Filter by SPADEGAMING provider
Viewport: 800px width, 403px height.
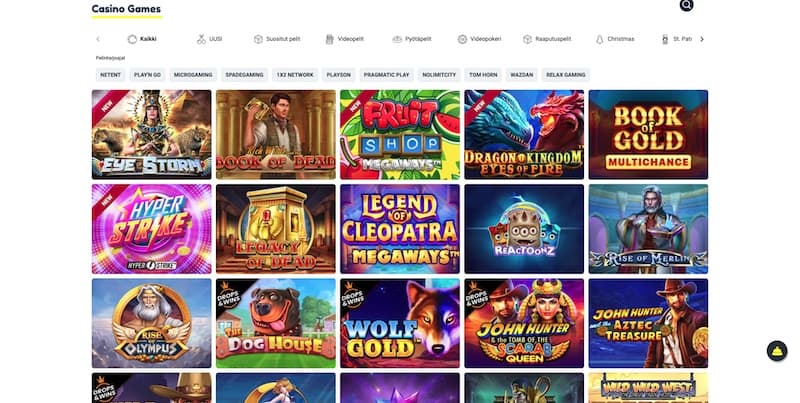[244, 74]
